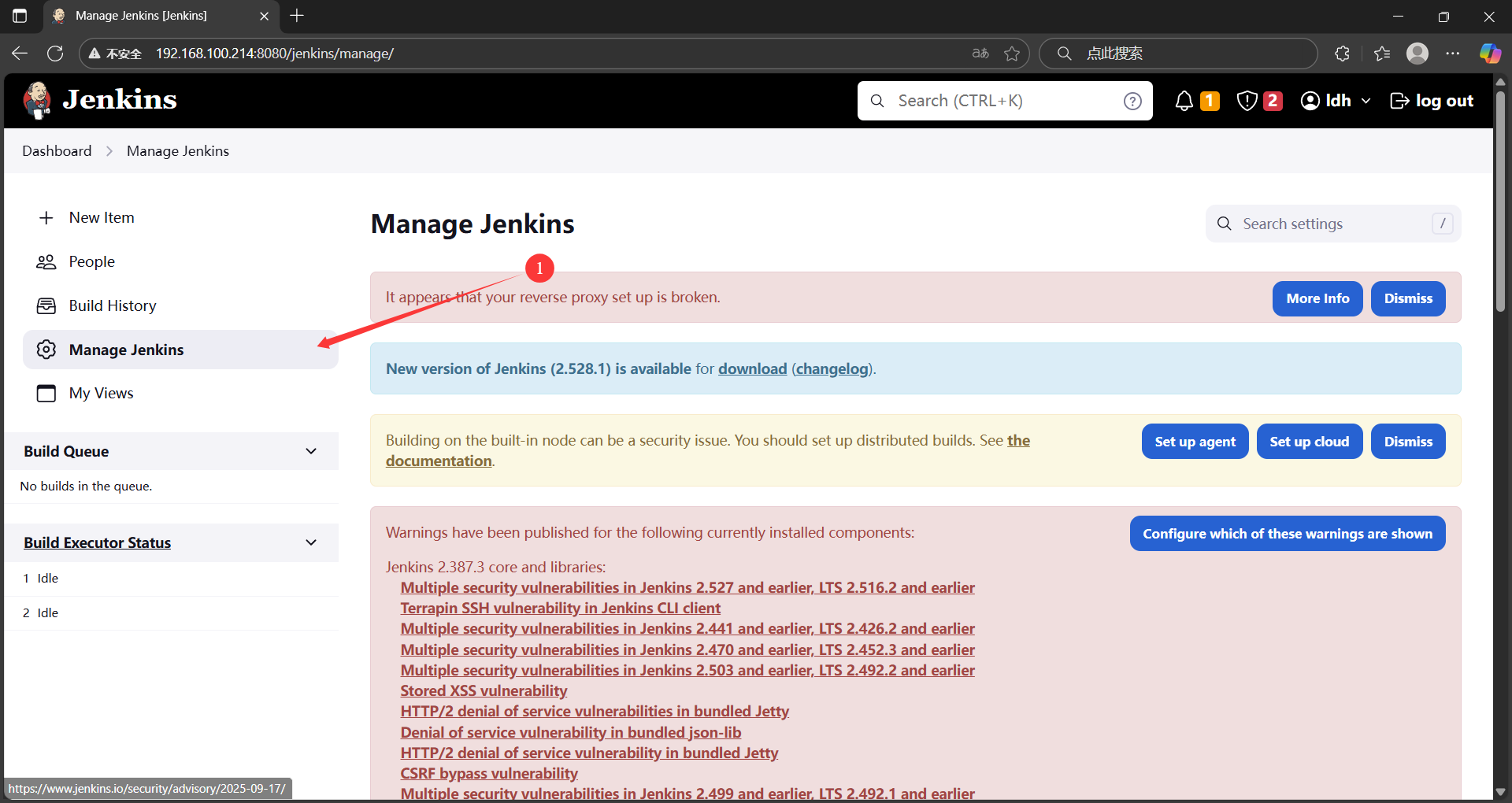
Task: Click the Build History icon
Action: [x=46, y=306]
